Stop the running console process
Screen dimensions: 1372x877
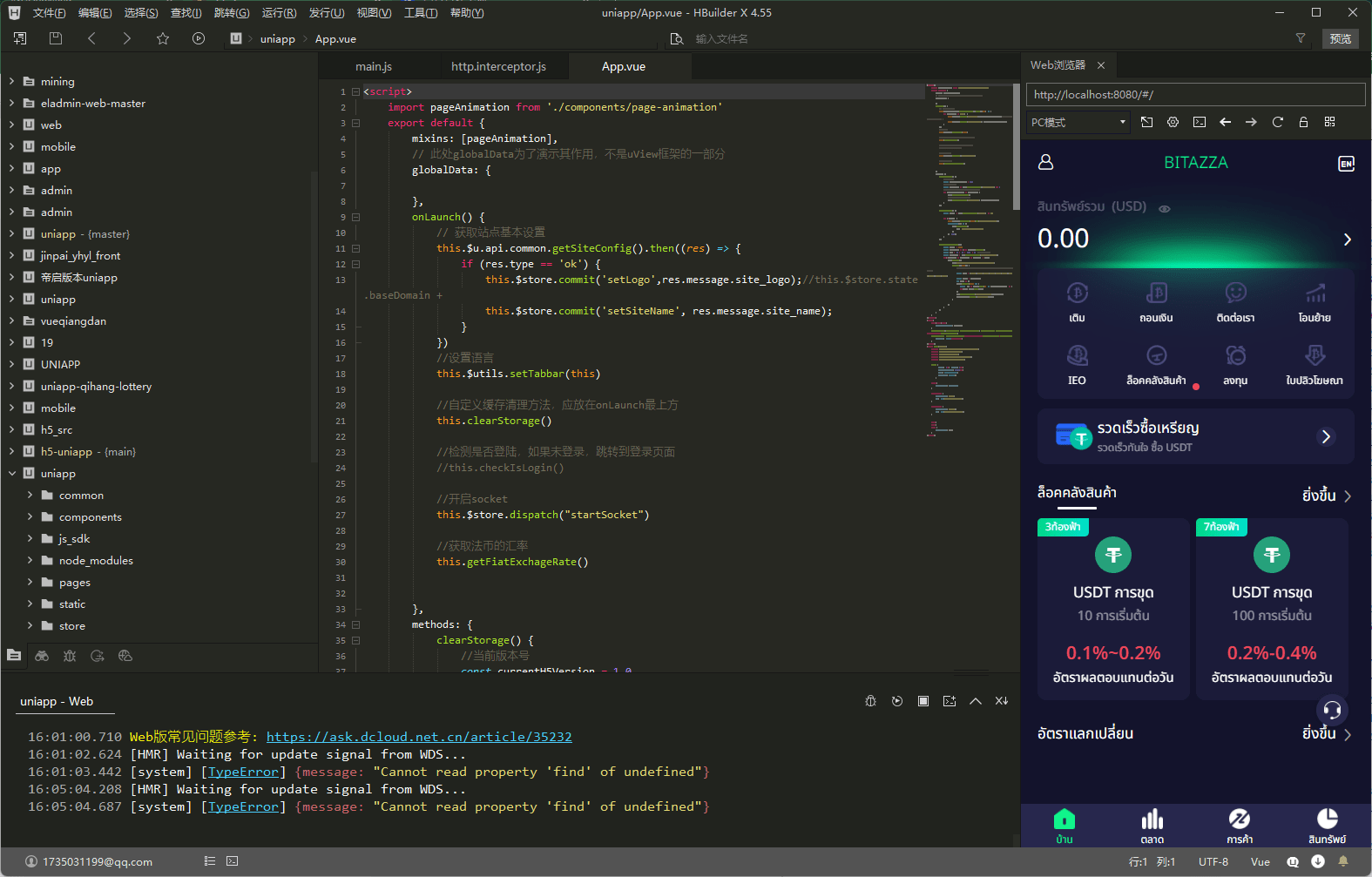pyautogui.click(x=923, y=701)
